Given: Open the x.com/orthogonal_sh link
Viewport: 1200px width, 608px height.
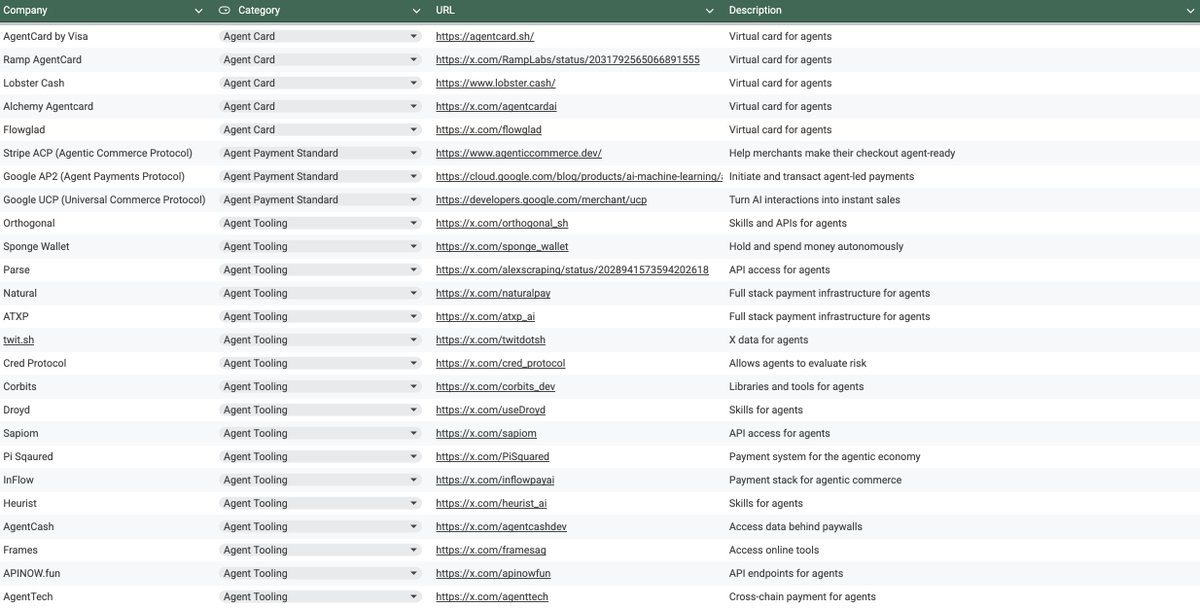Looking at the screenshot, I should click(502, 223).
